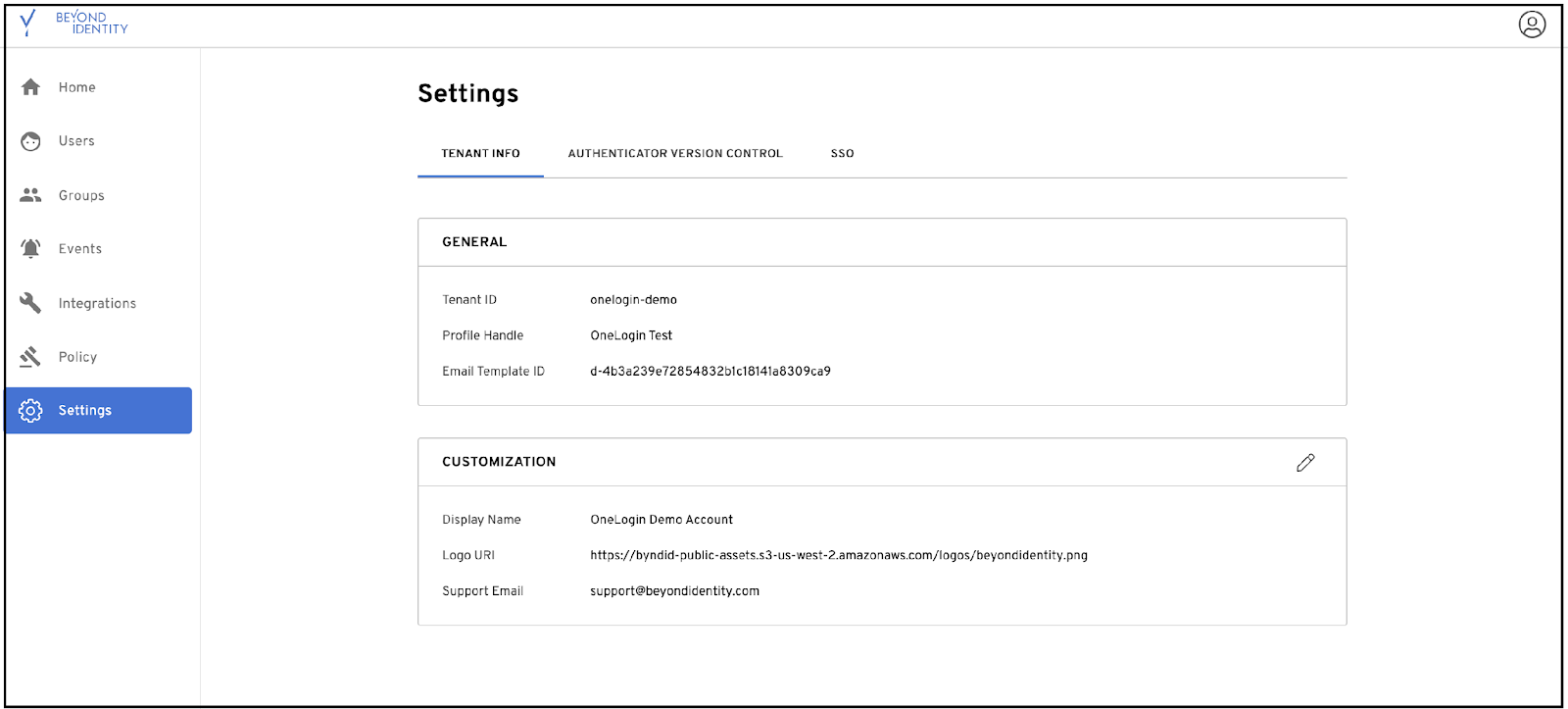Click the CUSTOMIZATION section header
1568x709 pixels.
point(499,462)
